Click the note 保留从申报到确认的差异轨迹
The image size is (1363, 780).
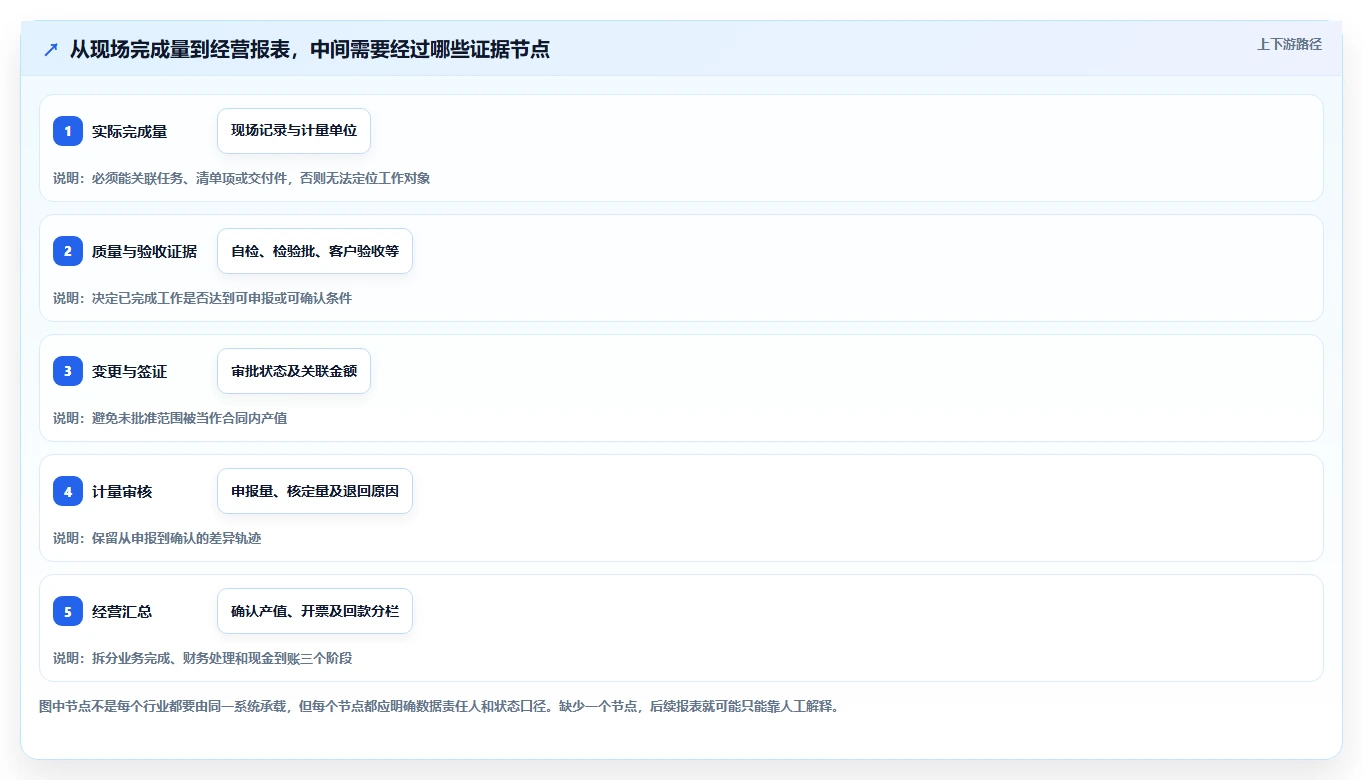point(157,538)
